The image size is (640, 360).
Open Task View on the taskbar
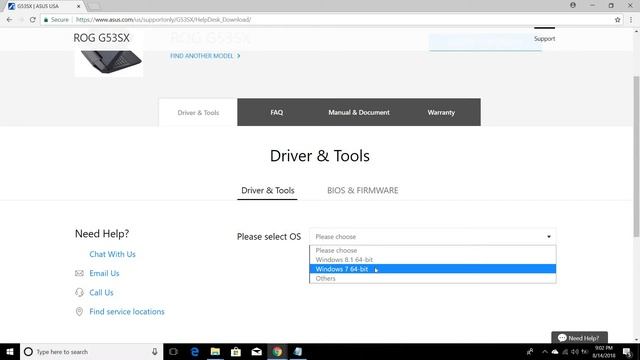coord(173,352)
